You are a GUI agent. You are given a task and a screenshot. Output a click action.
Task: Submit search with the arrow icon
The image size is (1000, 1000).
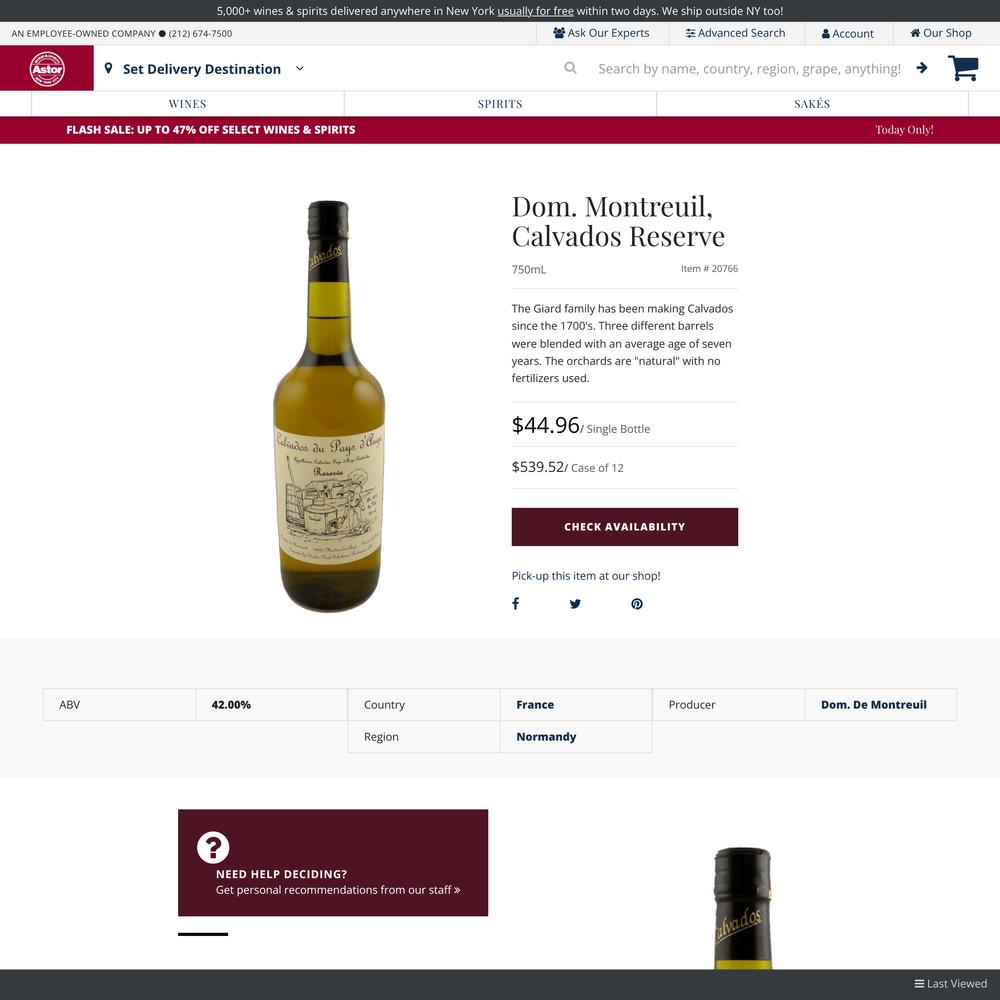922,68
